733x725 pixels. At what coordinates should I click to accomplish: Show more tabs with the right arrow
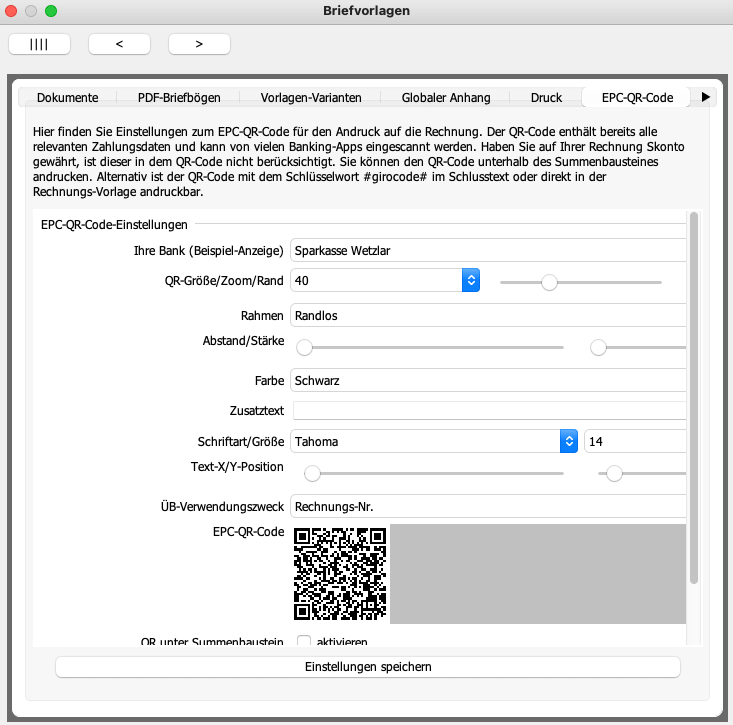705,97
